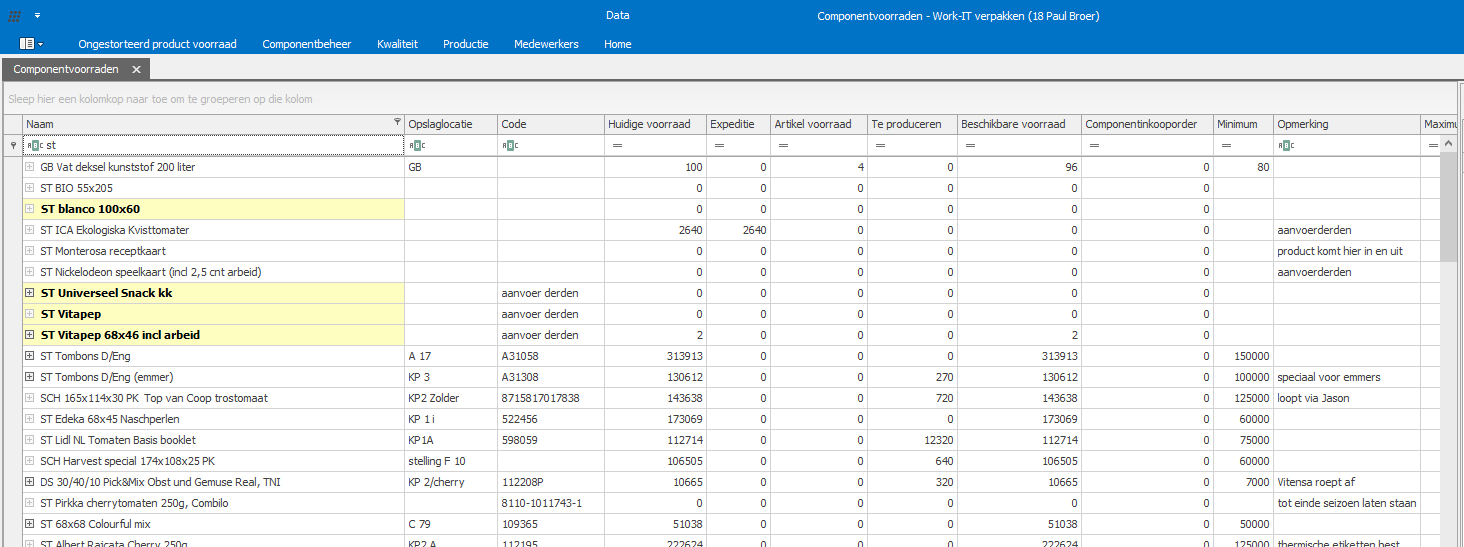Click the equals filter operator under Huidige voorraad
Image resolution: width=1464 pixels, height=547 pixels.
point(617,146)
